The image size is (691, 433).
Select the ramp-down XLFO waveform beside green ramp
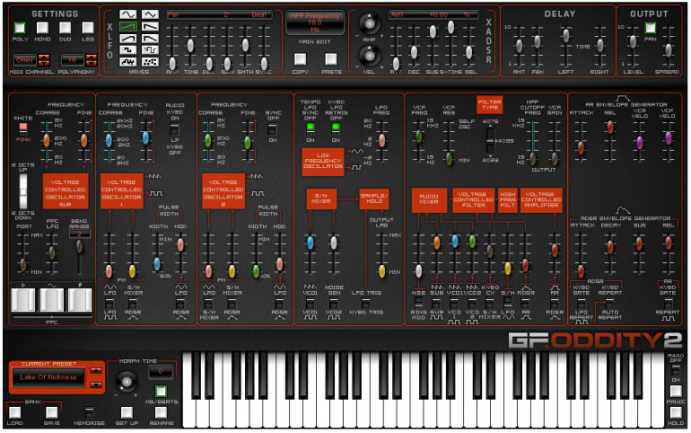tap(150, 27)
